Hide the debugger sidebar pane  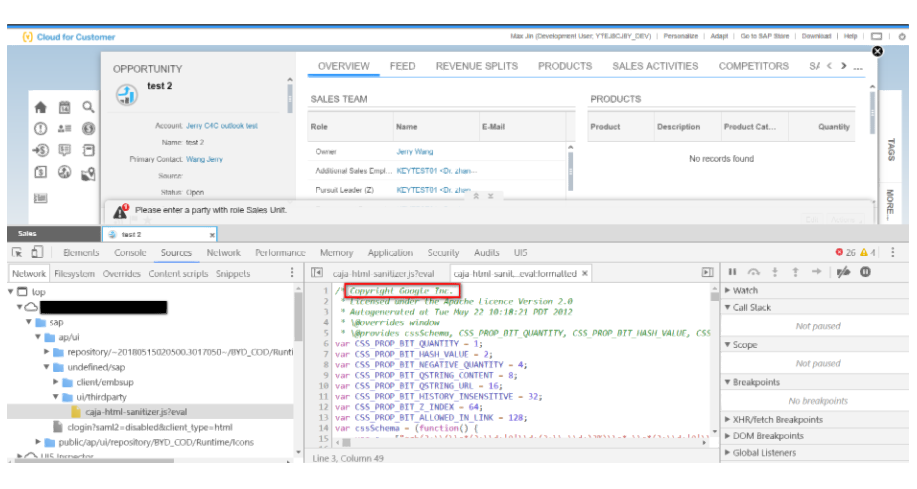[x=708, y=273]
